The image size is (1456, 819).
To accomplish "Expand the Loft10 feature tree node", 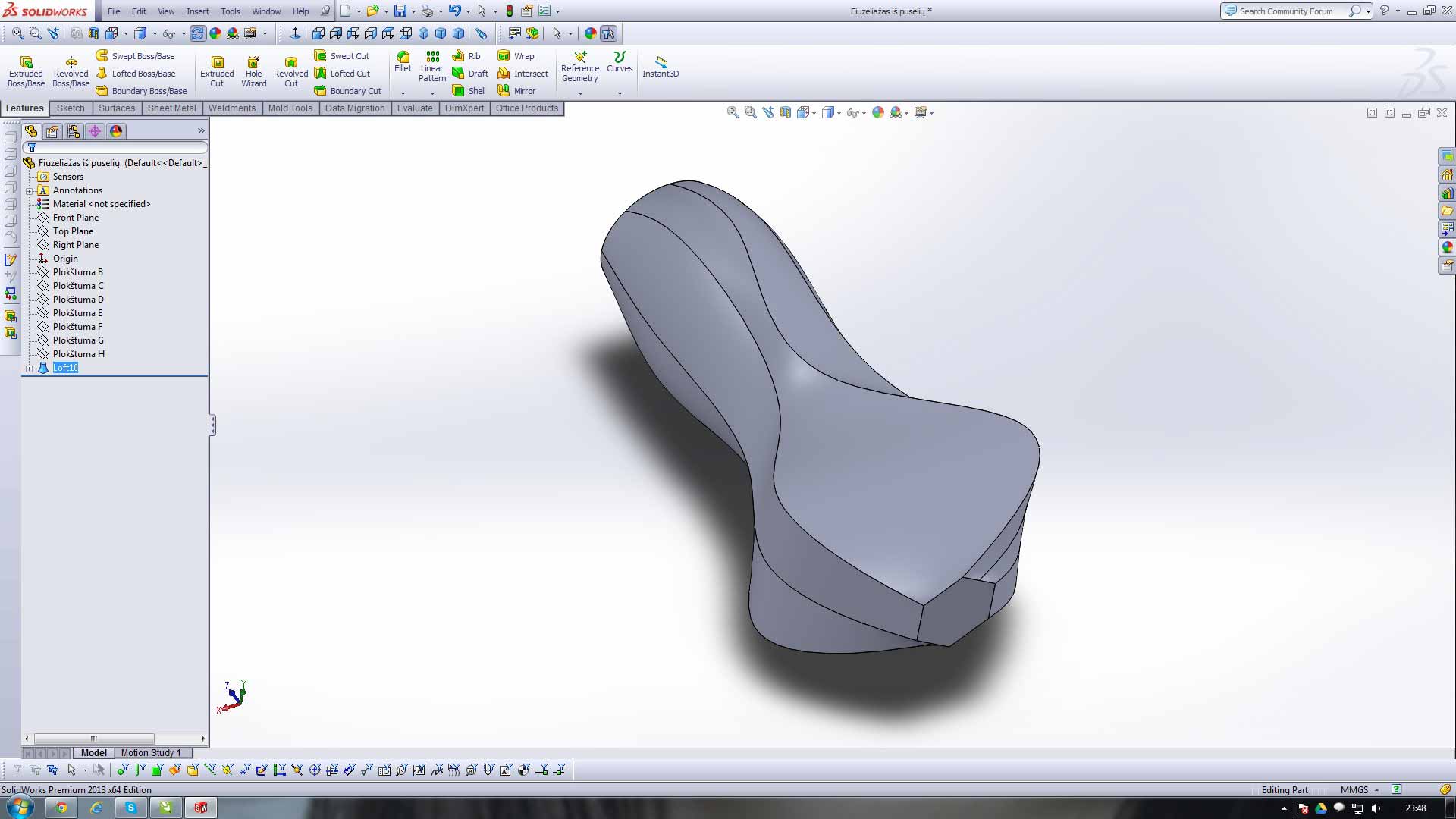I will tap(30, 369).
